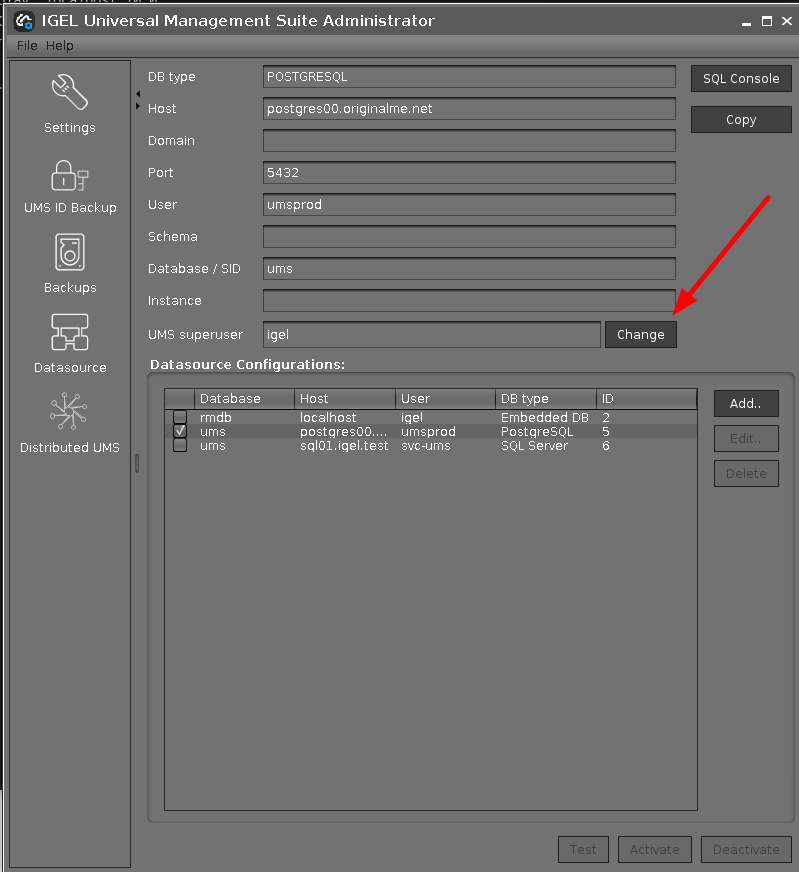Click the Host input field
Viewport: 799px width, 872px height.
click(468, 109)
